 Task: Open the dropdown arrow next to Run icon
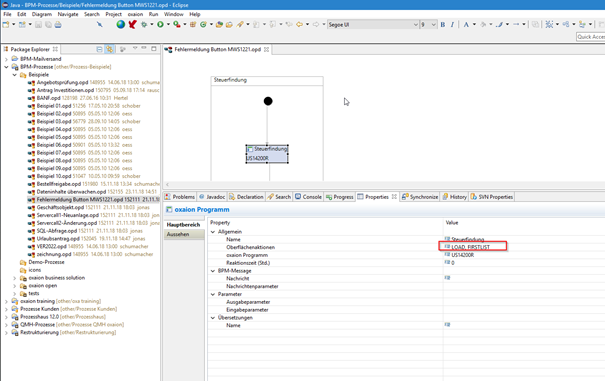(x=168, y=24)
